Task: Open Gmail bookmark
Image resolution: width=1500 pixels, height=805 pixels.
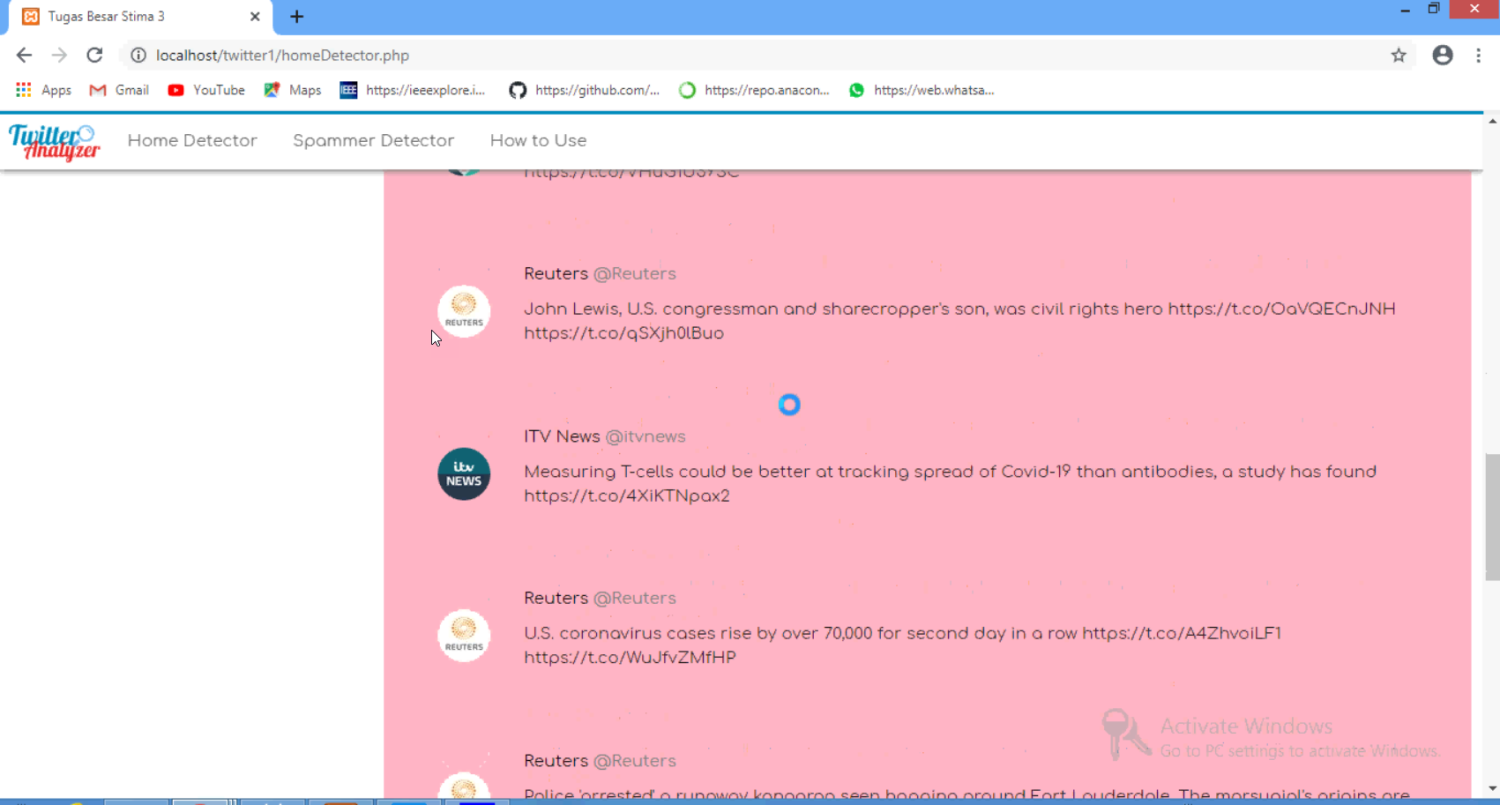Action: click(x=119, y=90)
